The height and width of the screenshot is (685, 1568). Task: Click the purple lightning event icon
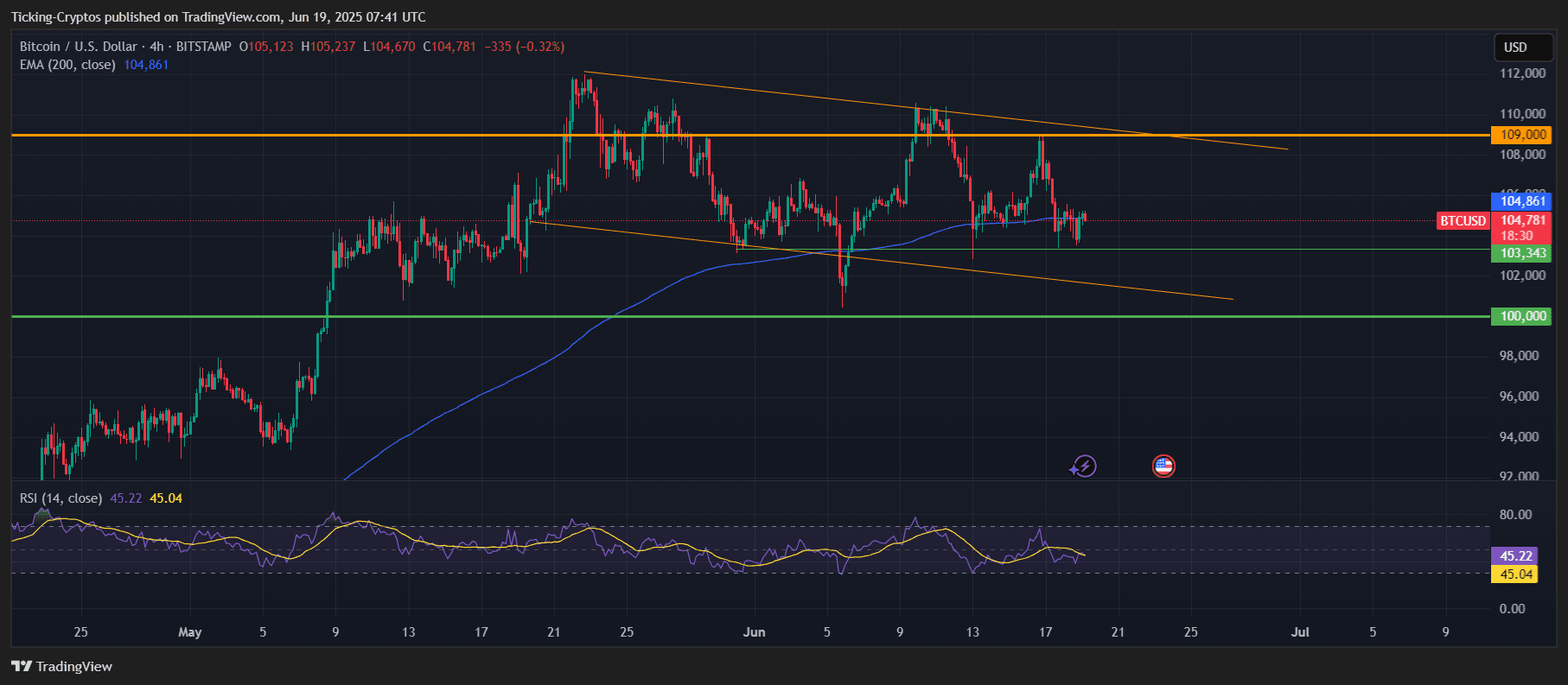coord(1083,466)
